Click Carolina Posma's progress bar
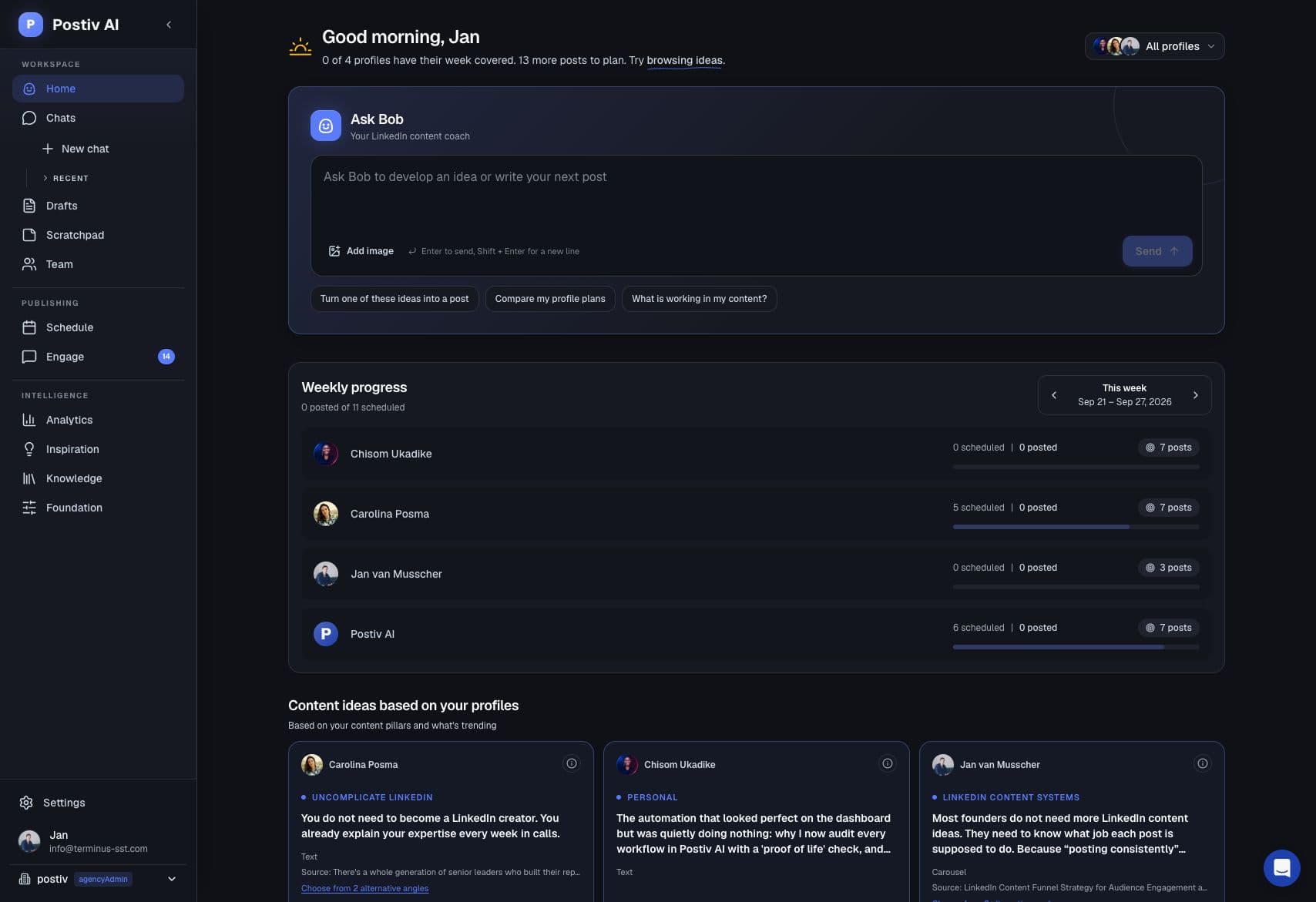The image size is (1316, 902). pyautogui.click(x=1076, y=527)
